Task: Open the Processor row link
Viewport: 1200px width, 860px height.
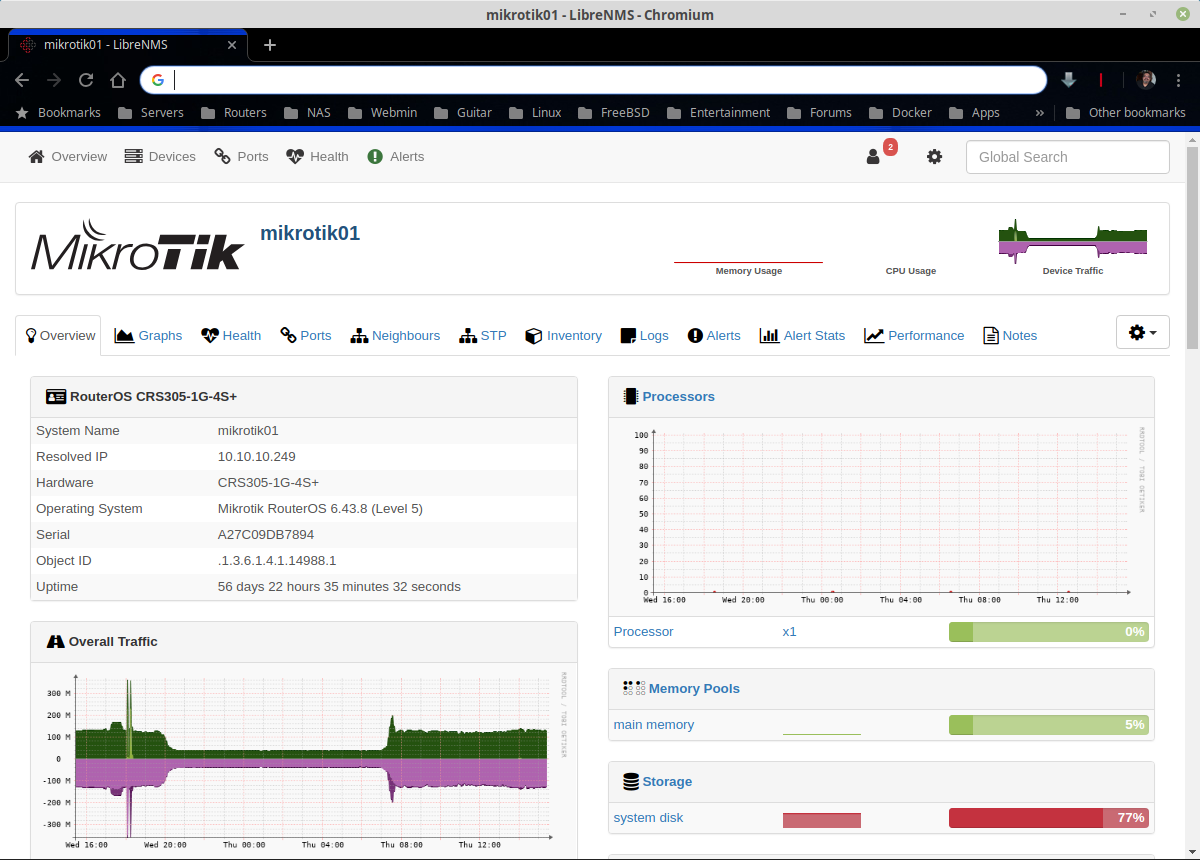Action: 644,632
